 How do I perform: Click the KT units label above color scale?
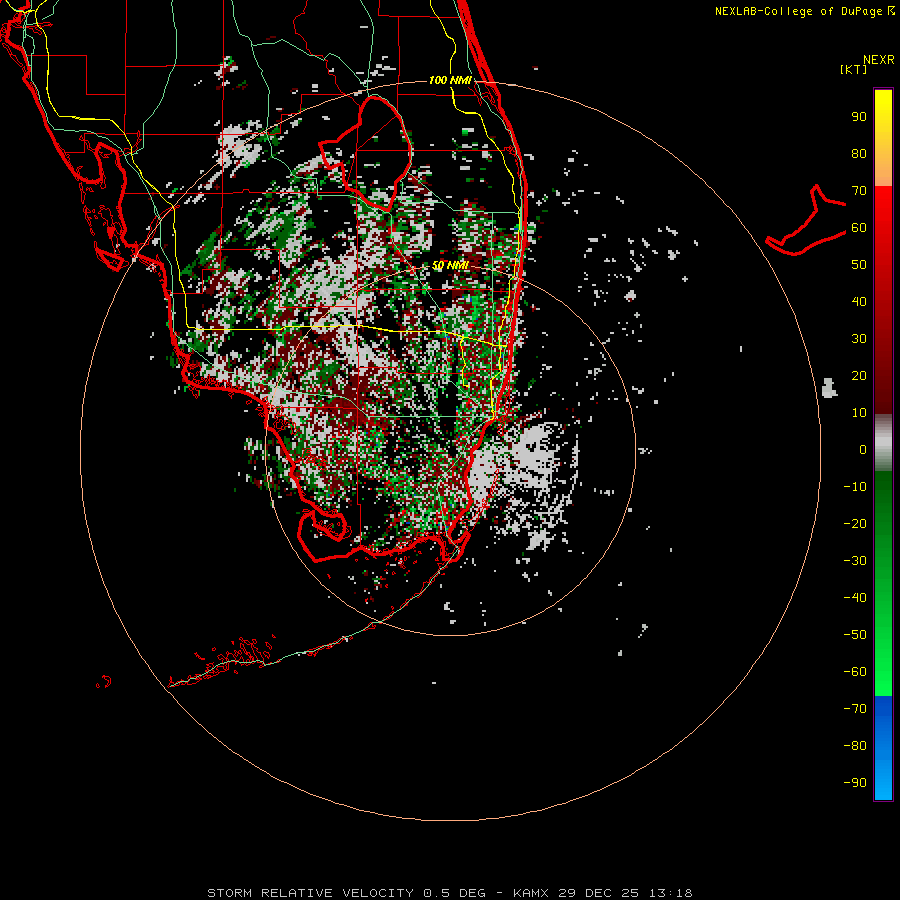[854, 69]
